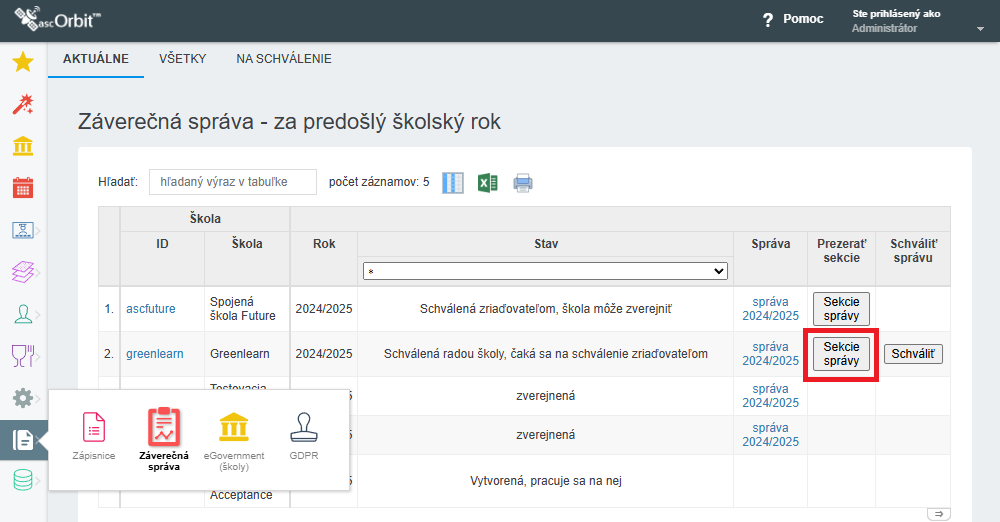Open Zápisnice from the popup menu

pos(94,436)
